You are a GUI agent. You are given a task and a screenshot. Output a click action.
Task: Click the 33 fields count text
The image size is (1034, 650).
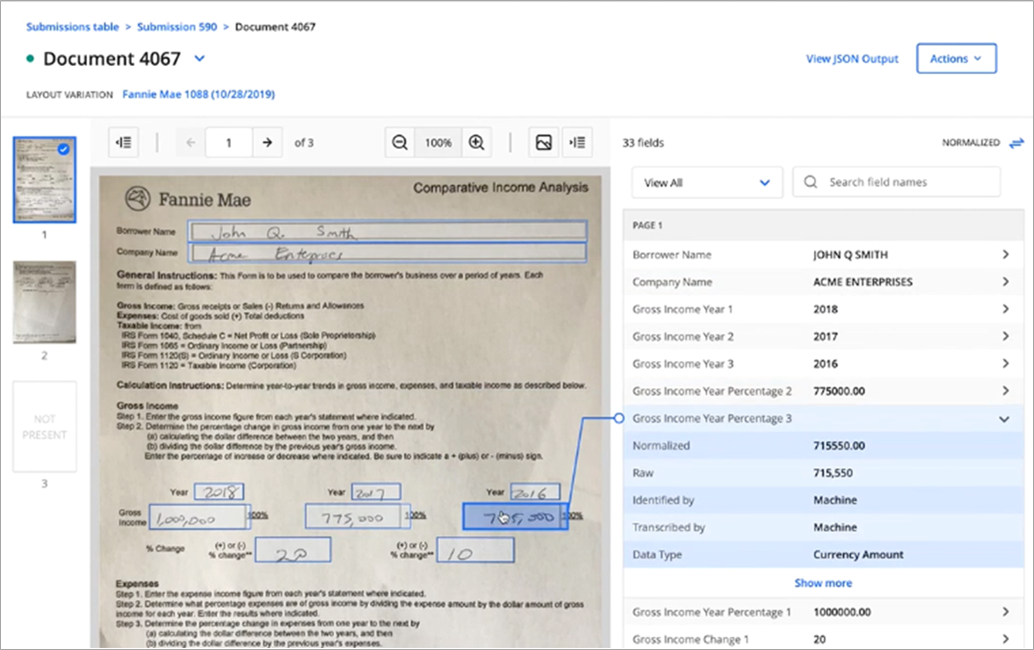tap(643, 142)
